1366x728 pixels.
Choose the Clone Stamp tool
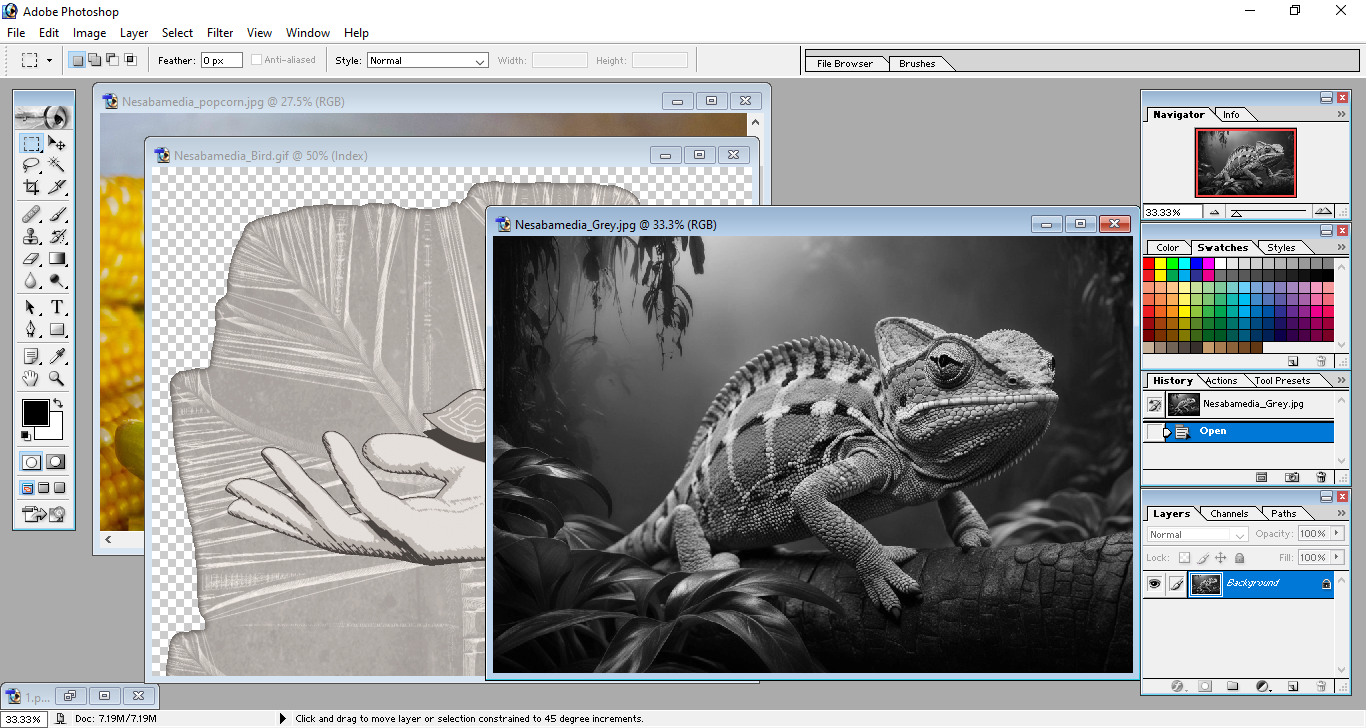32,236
